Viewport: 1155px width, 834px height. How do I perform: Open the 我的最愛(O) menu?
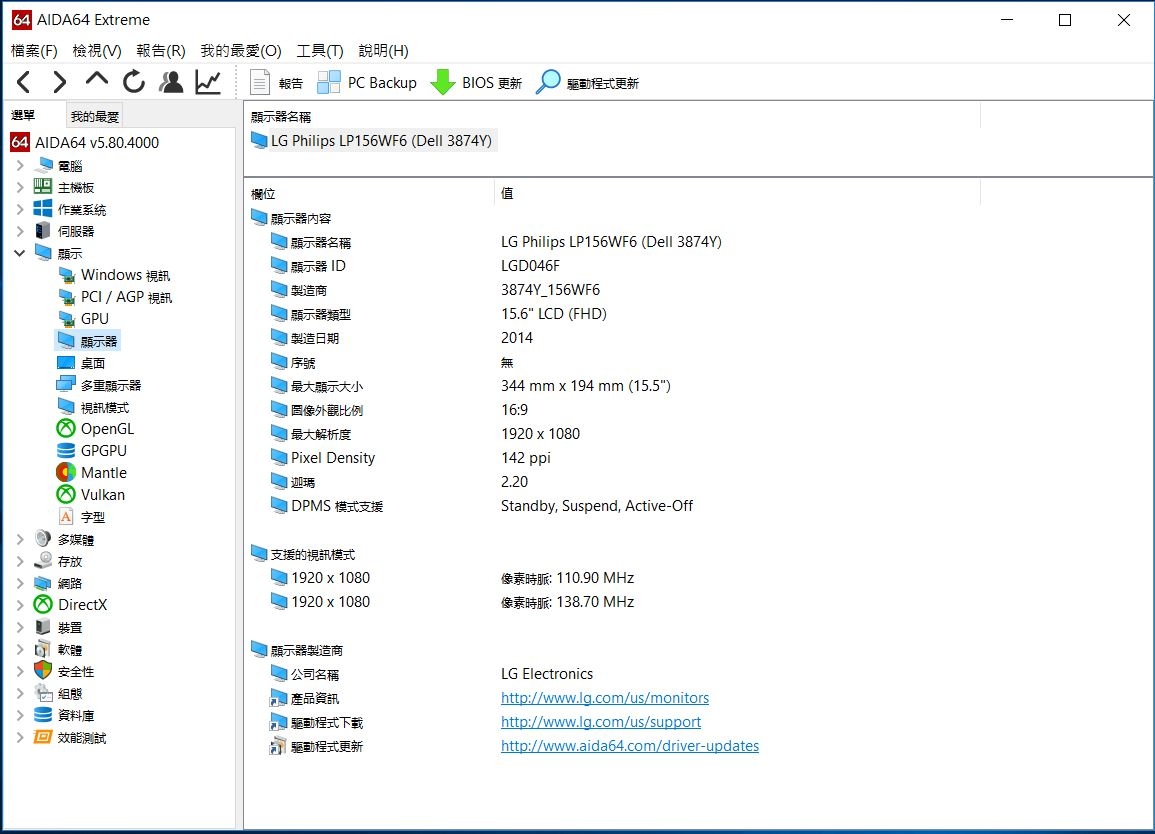[x=241, y=51]
